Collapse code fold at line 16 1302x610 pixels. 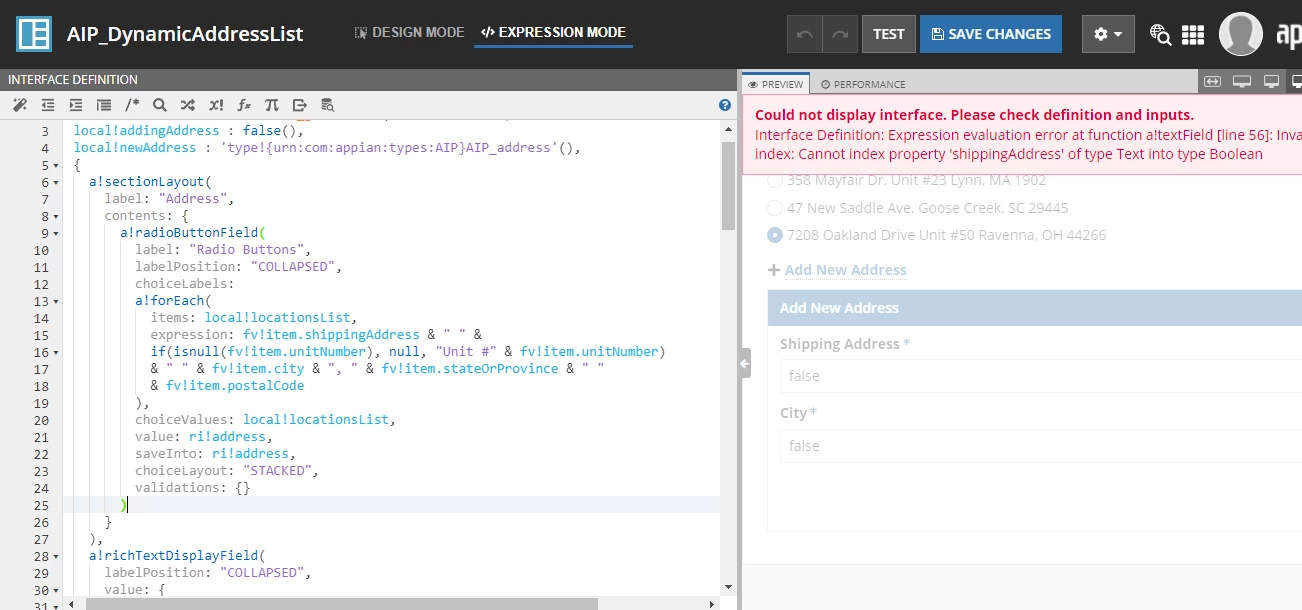(x=57, y=352)
